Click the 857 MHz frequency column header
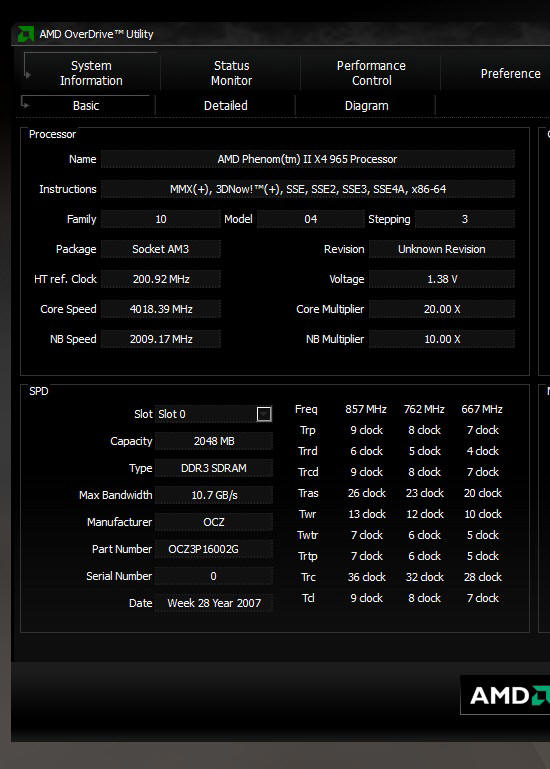This screenshot has height=769, width=550. click(366, 409)
